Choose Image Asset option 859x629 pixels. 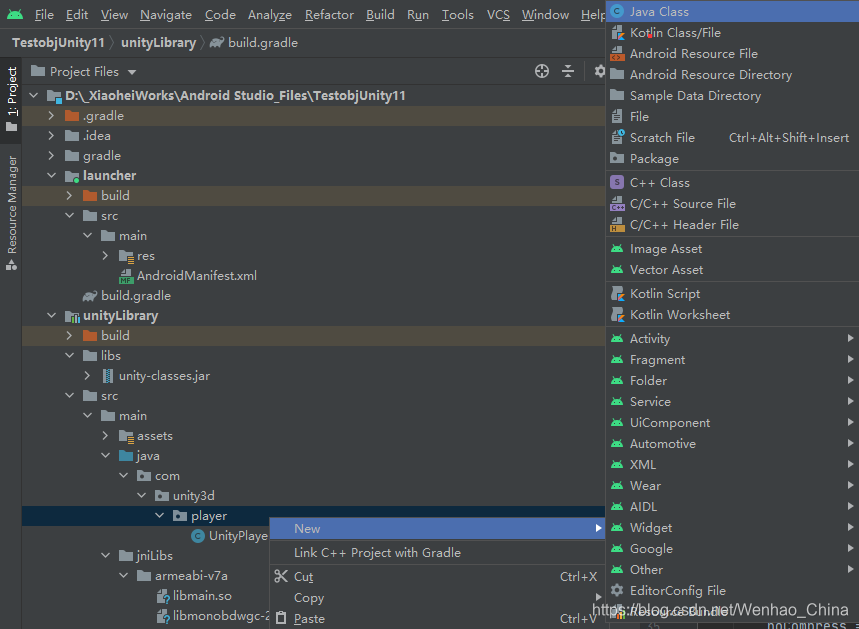[x=732, y=249]
